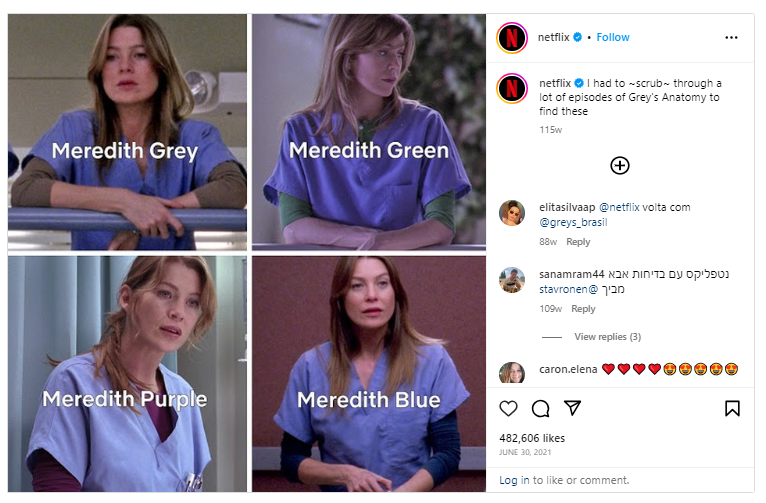Share post using paper plane icon
Viewport: 766px width, 503px height.
tap(572, 408)
